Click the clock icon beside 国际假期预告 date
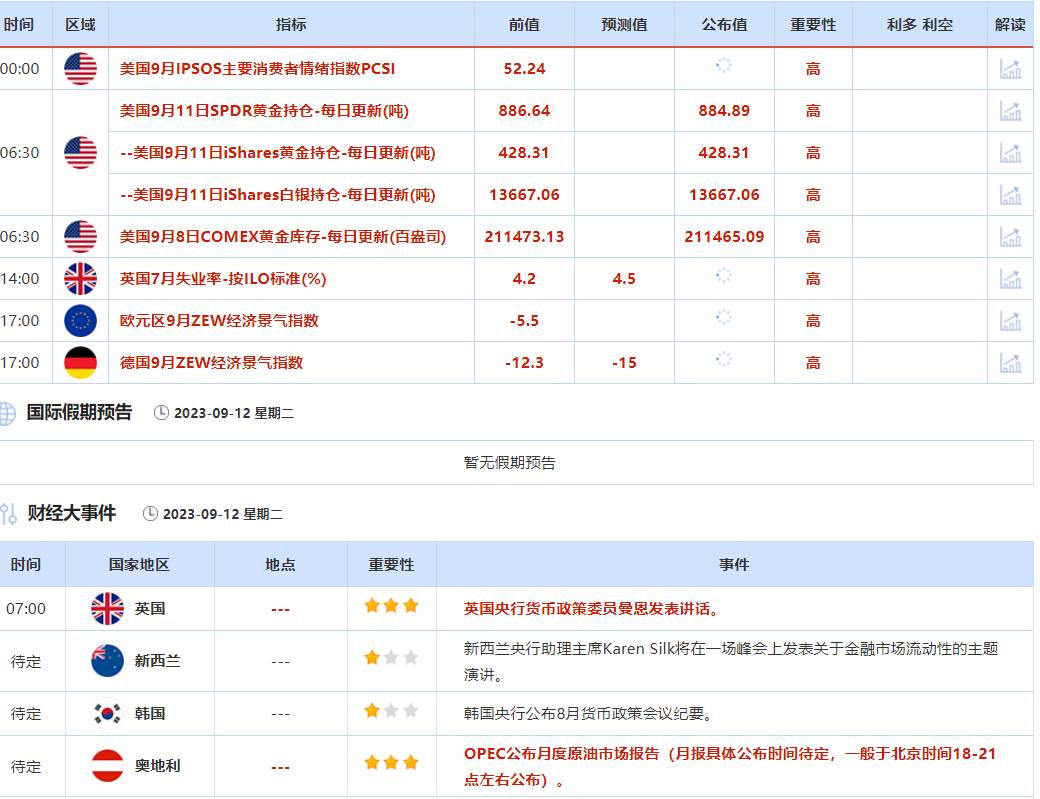Image resolution: width=1040 pixels, height=799 pixels. pyautogui.click(x=159, y=411)
